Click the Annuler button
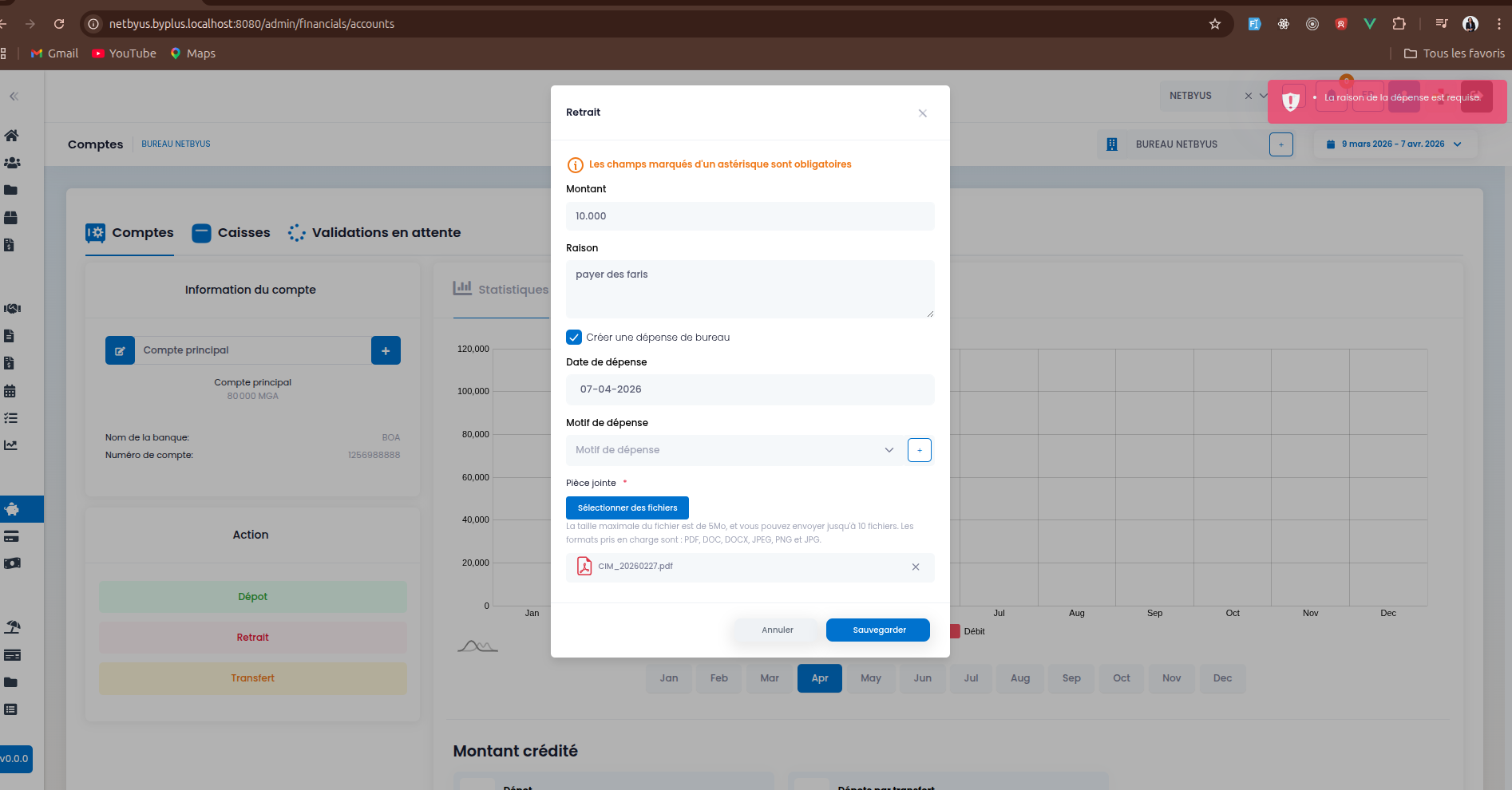The image size is (1512, 790). [777, 630]
